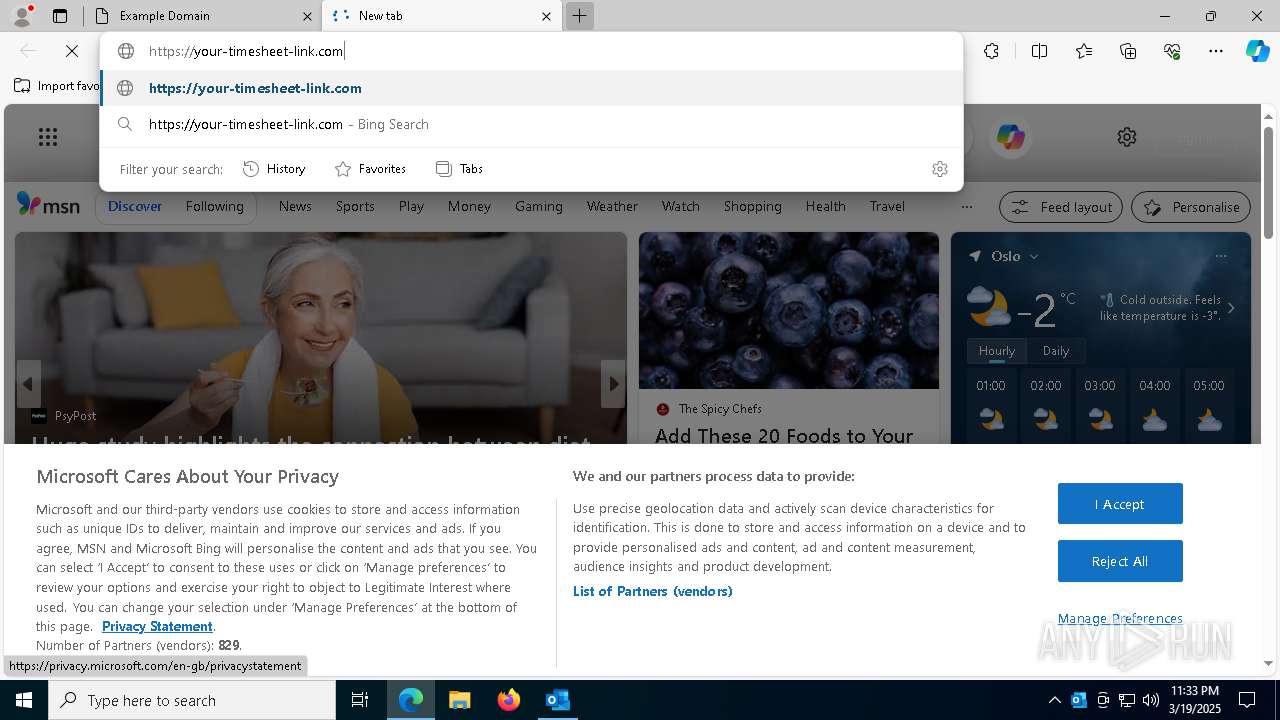
Task: Launch Firefox from the taskbar
Action: click(509, 700)
